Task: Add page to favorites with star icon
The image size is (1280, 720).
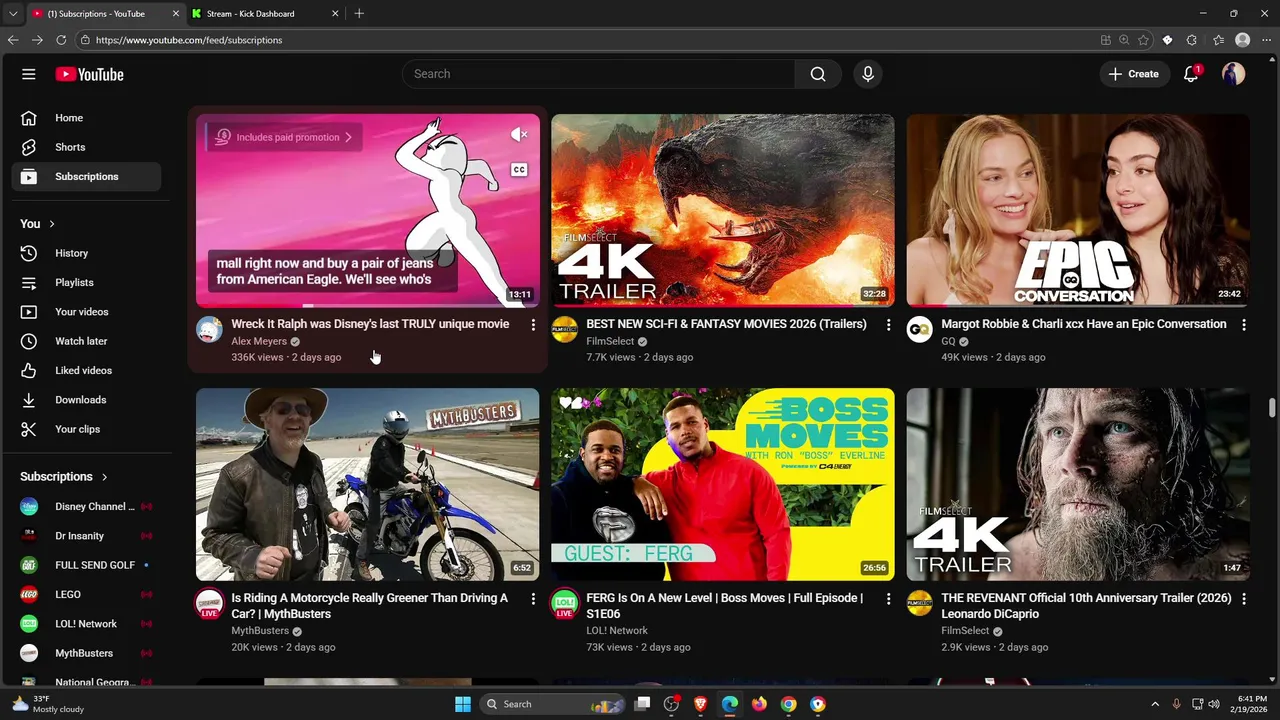Action: pyautogui.click(x=1145, y=40)
